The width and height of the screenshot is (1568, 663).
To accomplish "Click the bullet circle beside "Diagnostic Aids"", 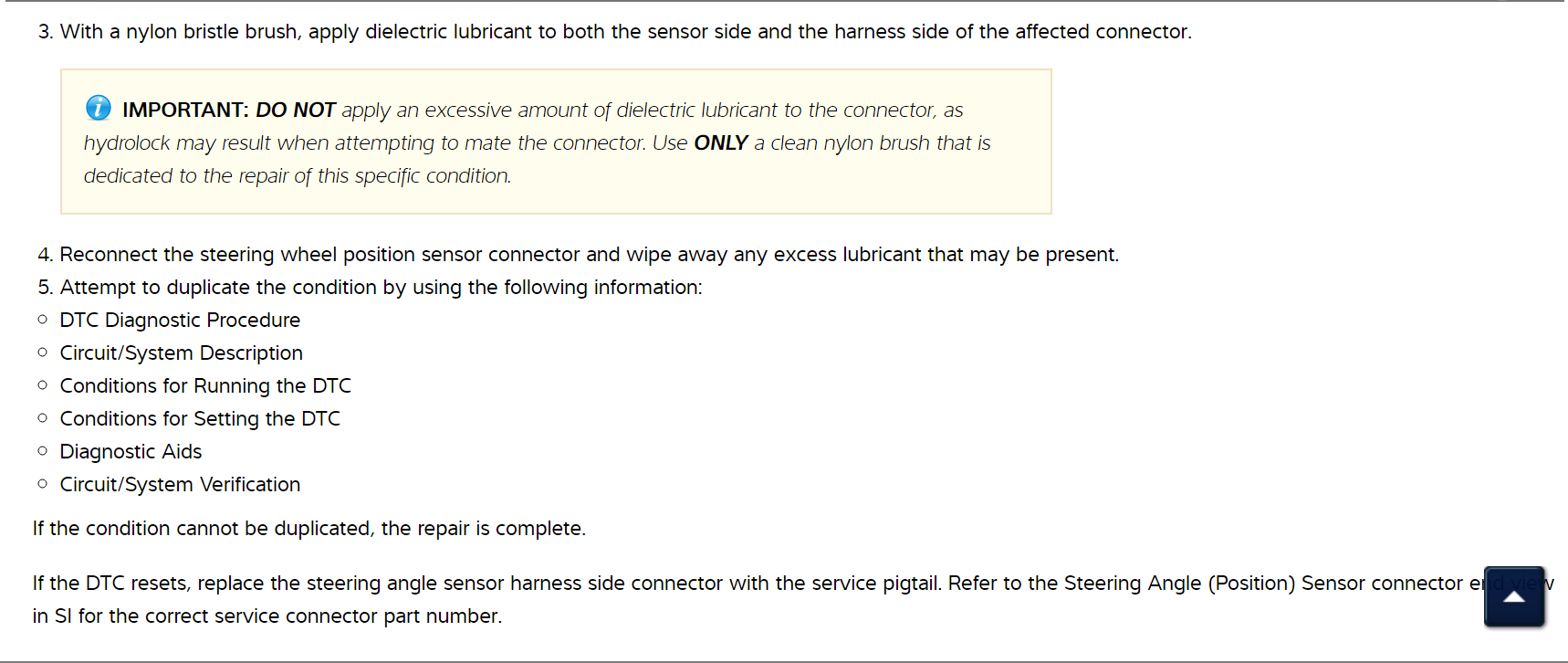I will tap(42, 450).
